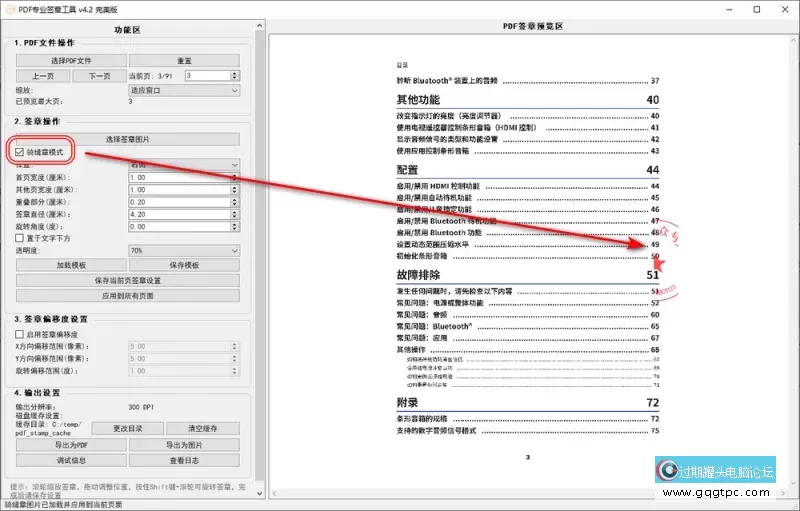800x511 pixels.
Task: Click the function panel's scroll-down arrow
Action: pos(260,493)
